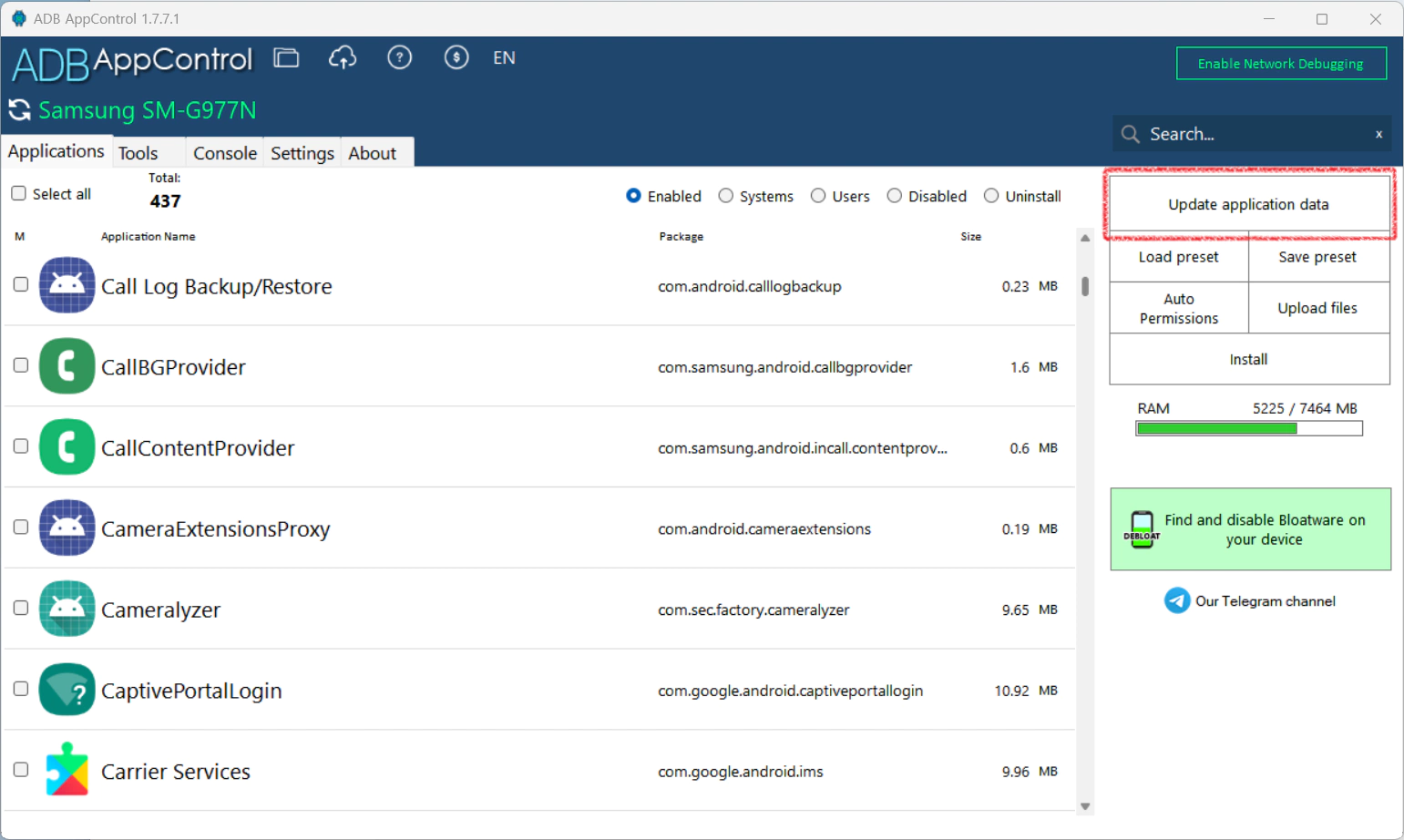Tick the checkbox for CallContentProvider
Viewport: 1404px width, 840px height.
click(21, 446)
